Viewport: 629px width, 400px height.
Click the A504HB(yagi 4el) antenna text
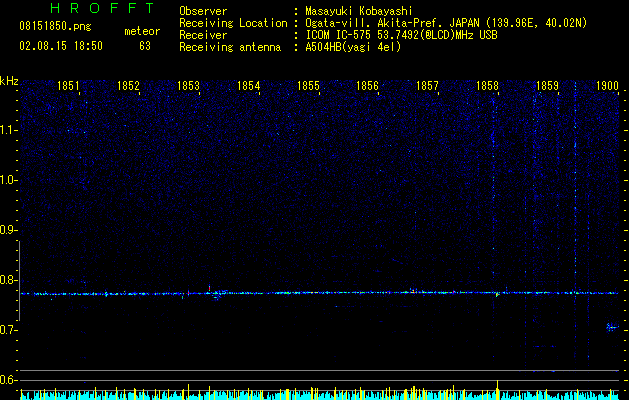[353, 47]
